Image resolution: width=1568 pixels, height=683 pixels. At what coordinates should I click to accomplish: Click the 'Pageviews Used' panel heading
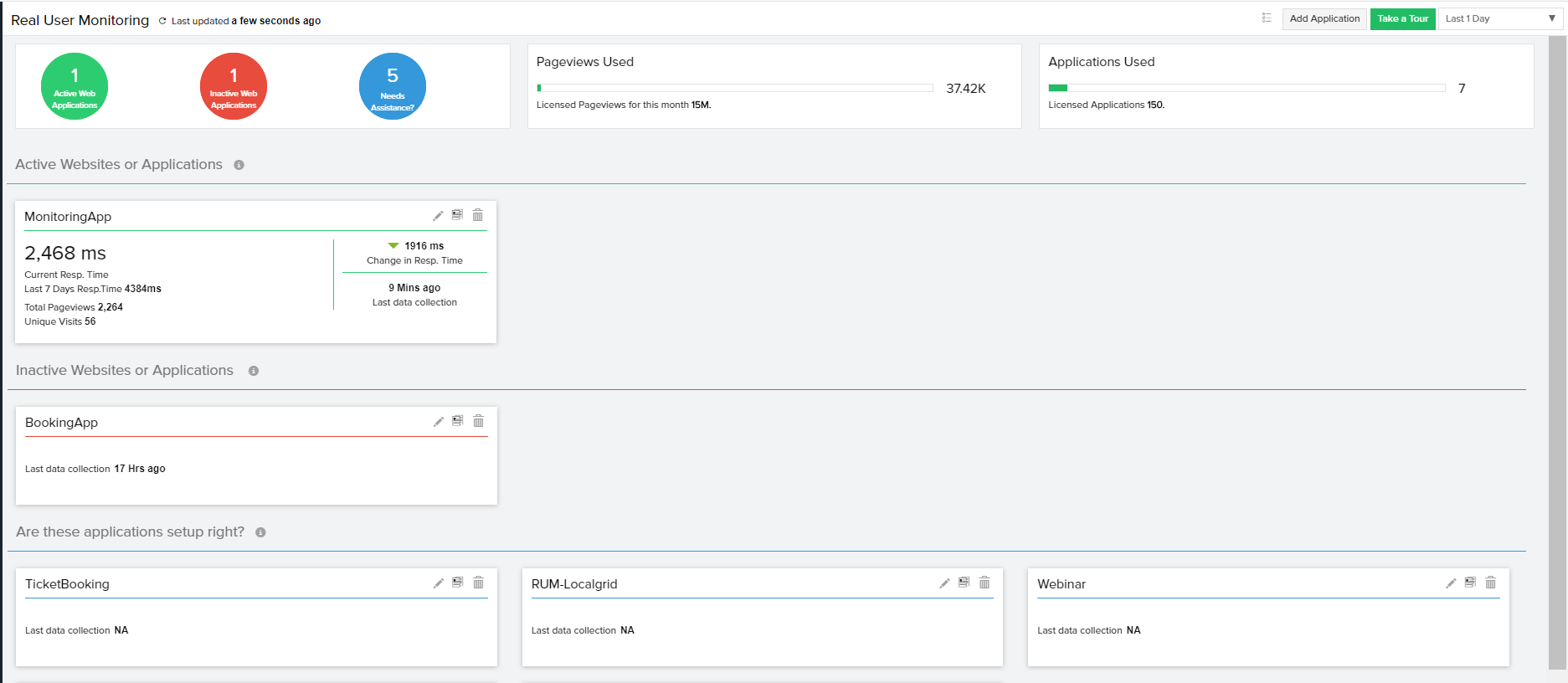(x=585, y=62)
